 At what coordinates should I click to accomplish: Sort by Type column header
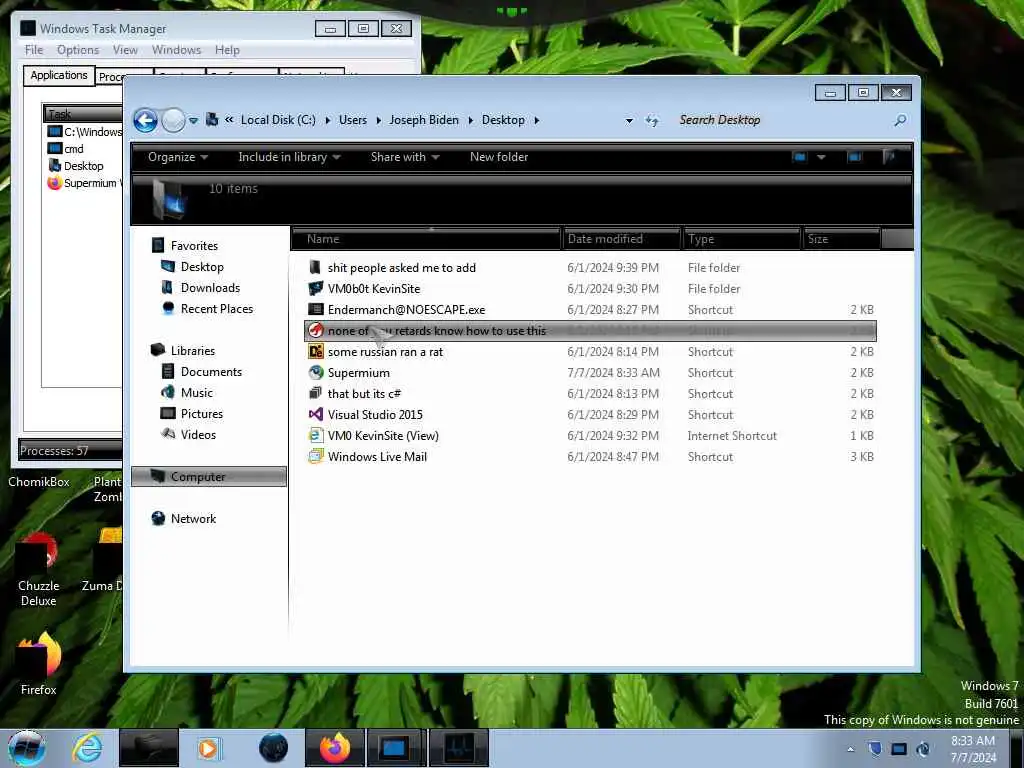point(742,239)
